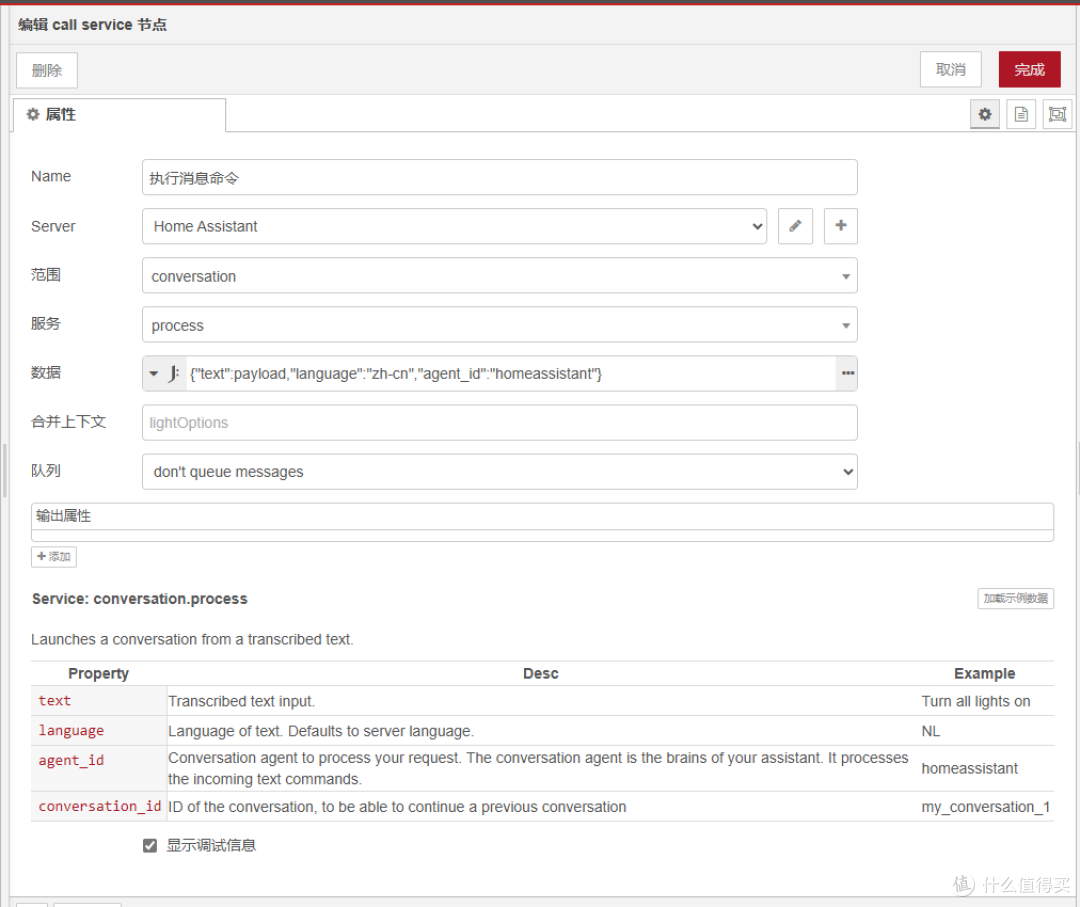This screenshot has width=1080, height=907.
Task: Click the 'my_conversation_1' example value
Action: [986, 806]
